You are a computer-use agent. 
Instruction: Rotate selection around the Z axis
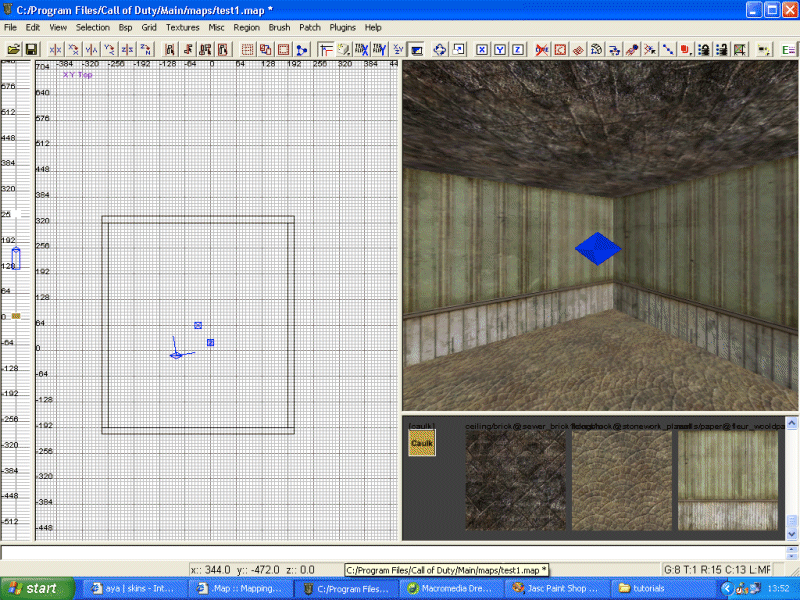click(145, 49)
